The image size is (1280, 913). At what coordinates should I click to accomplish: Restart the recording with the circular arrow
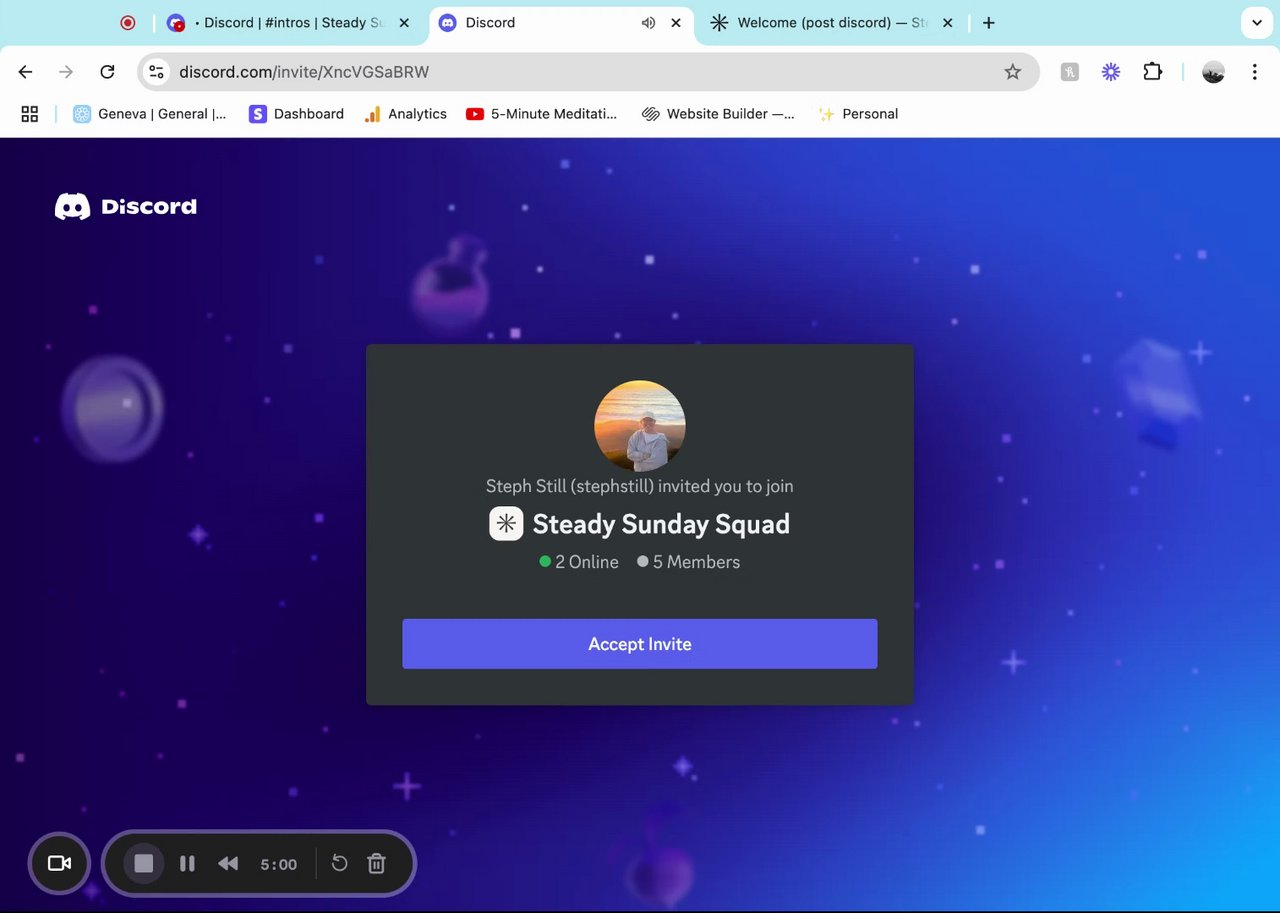[x=339, y=863]
